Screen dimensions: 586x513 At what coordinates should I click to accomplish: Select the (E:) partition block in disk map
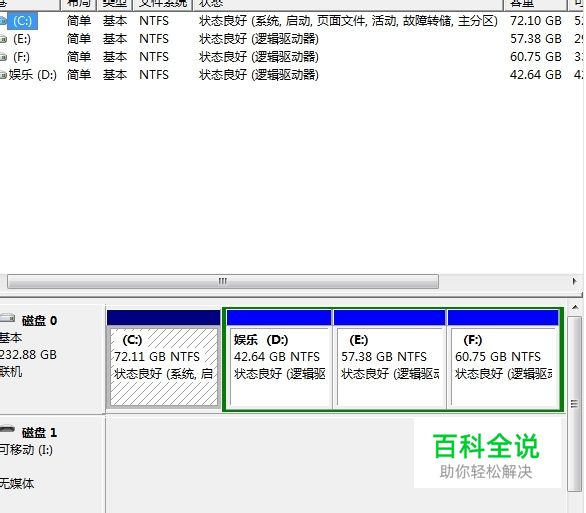click(390, 360)
